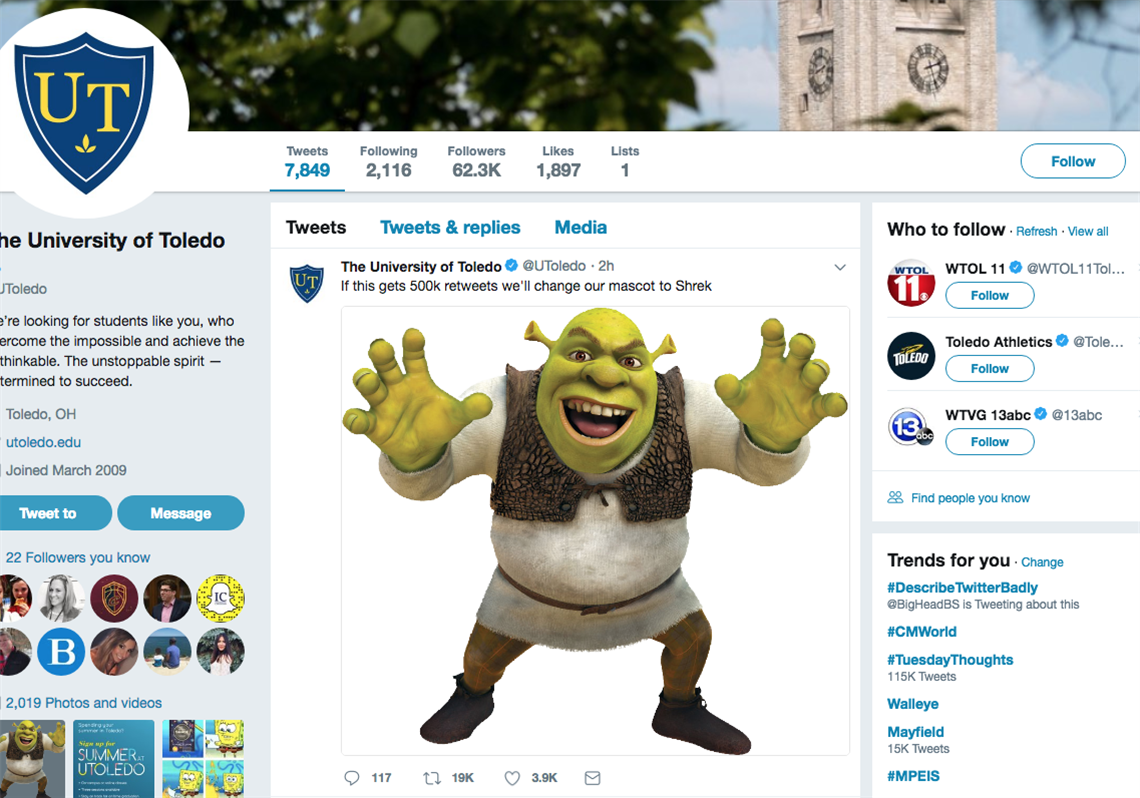Click the reply icon under the Shrek tweet
This screenshot has height=798, width=1140.
pos(352,778)
